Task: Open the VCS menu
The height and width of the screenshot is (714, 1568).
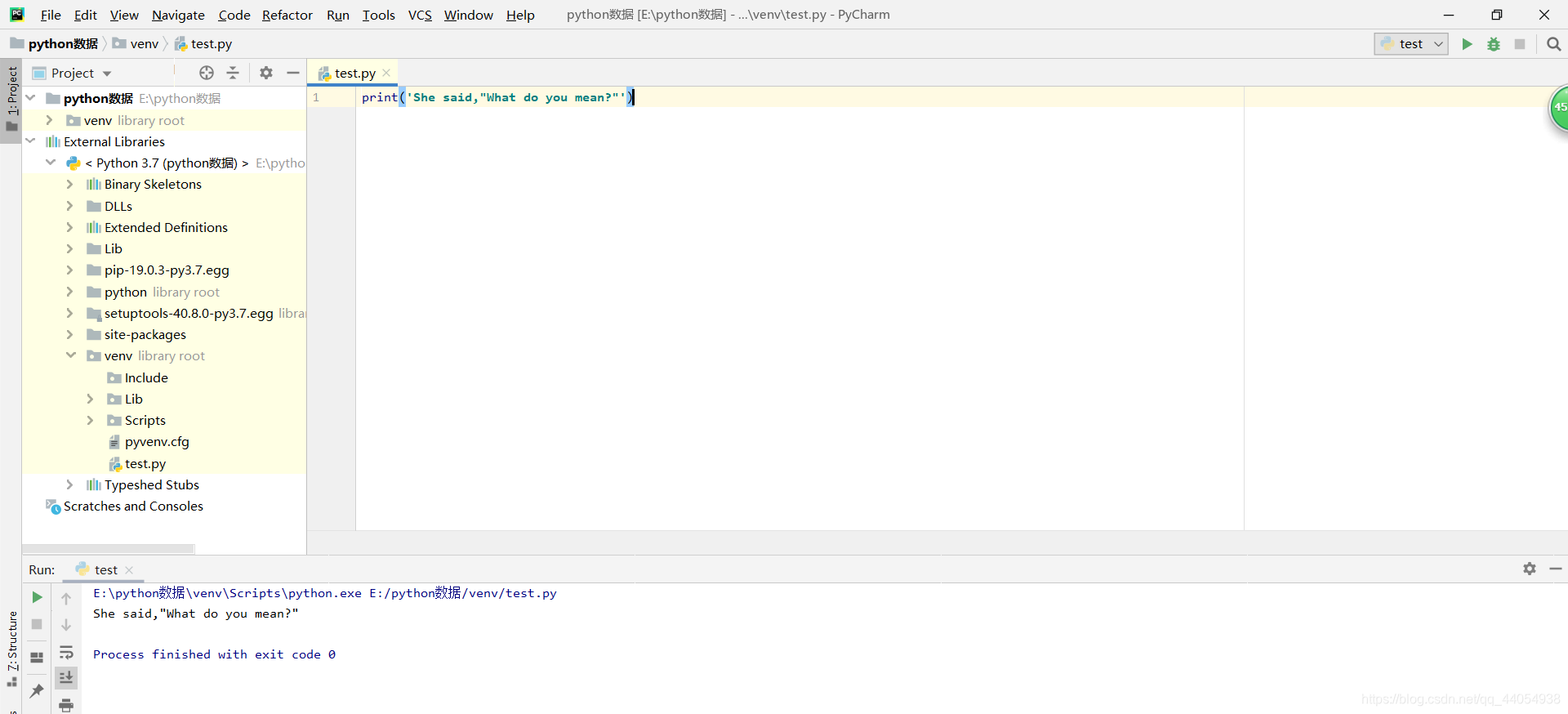Action: tap(420, 15)
